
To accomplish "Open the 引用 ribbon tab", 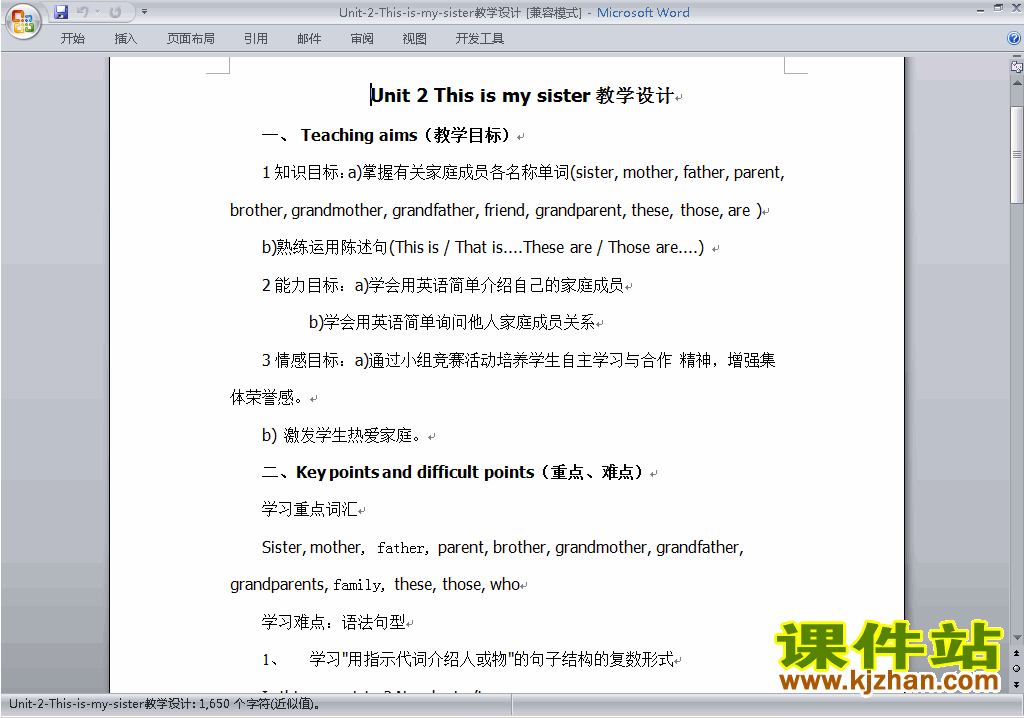I will point(255,39).
